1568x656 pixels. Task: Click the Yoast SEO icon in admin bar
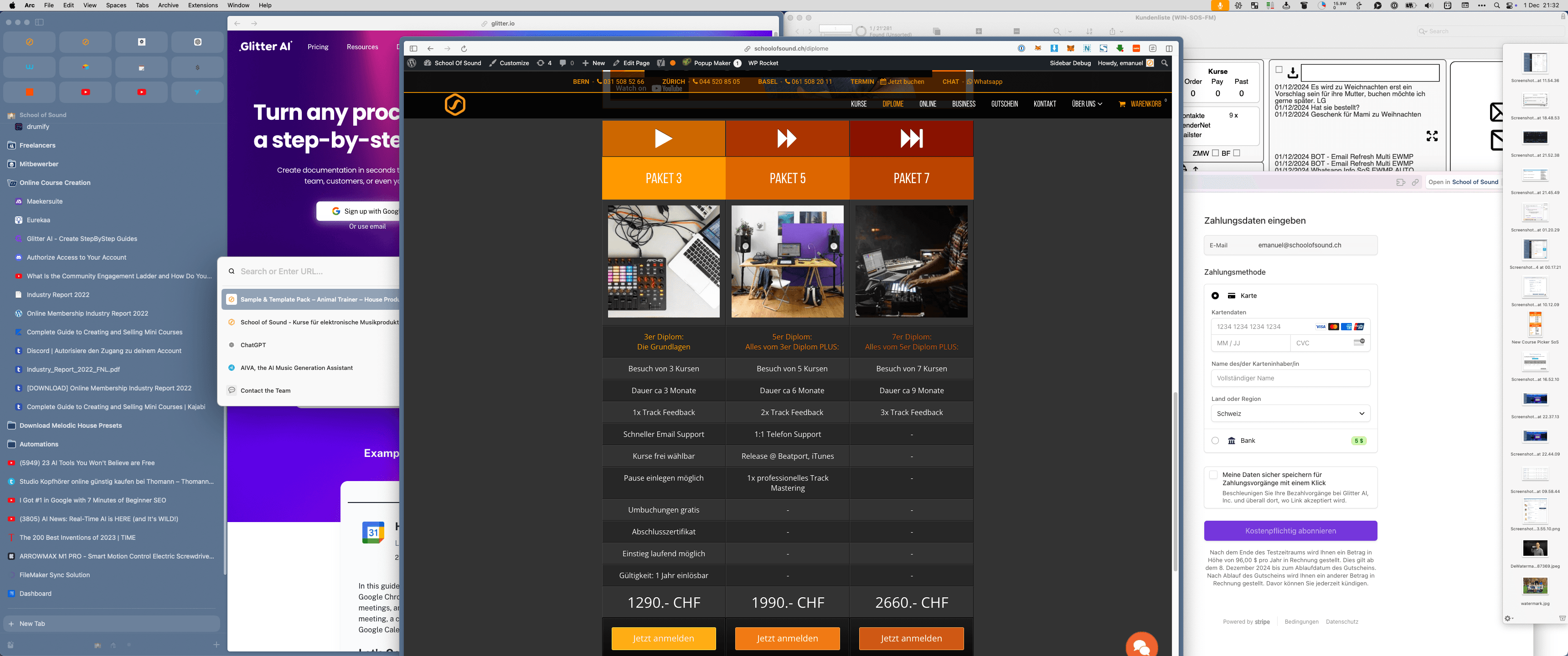660,63
